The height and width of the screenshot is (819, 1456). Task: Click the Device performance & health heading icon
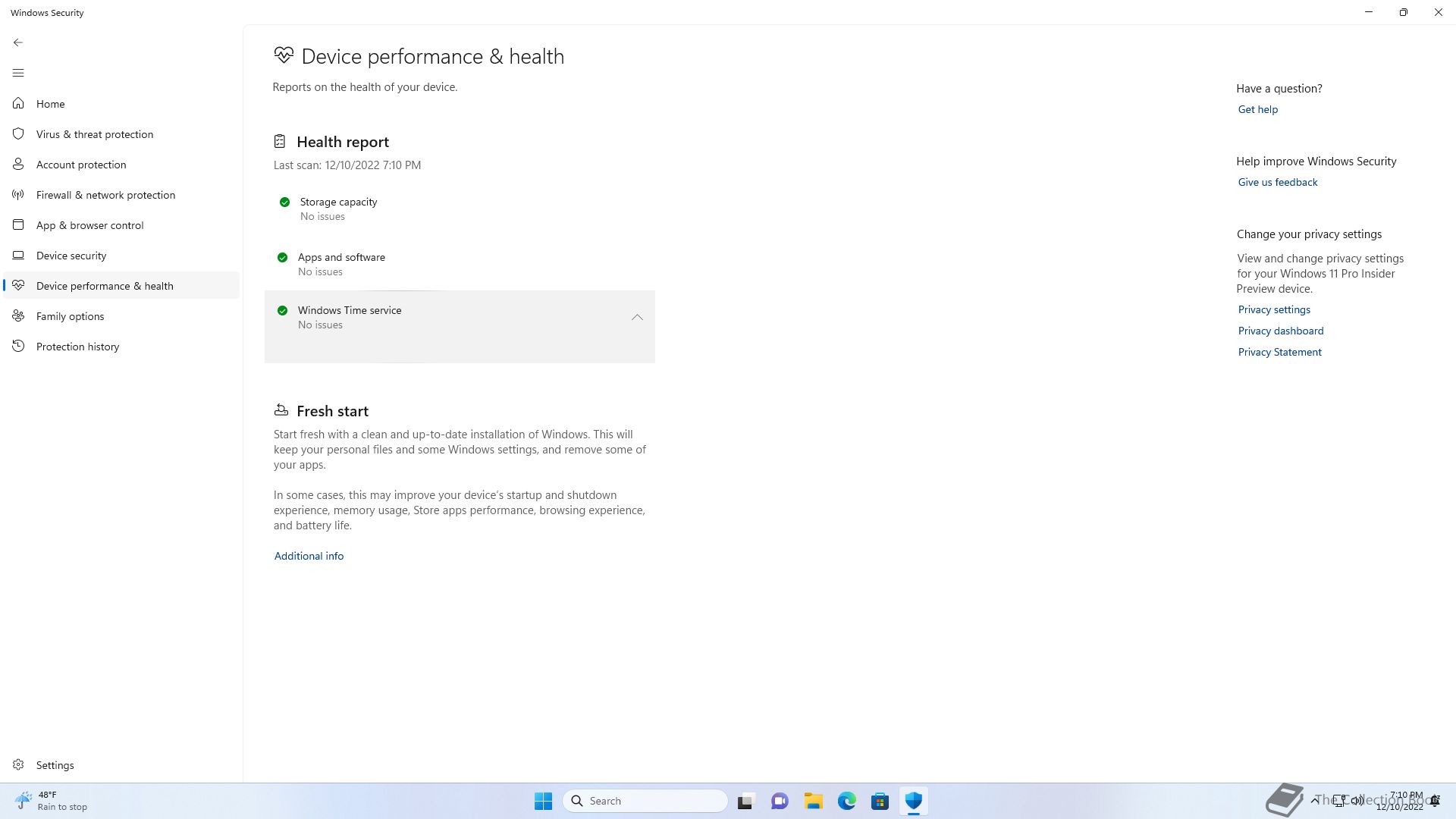click(284, 55)
